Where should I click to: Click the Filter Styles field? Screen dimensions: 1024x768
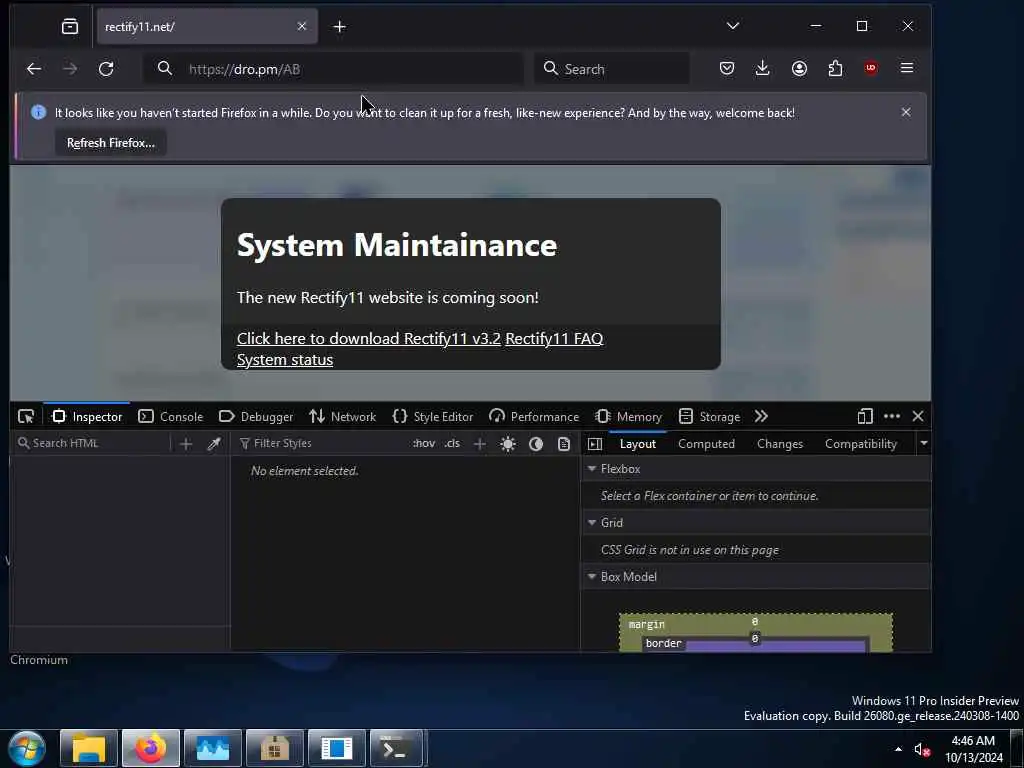click(320, 443)
